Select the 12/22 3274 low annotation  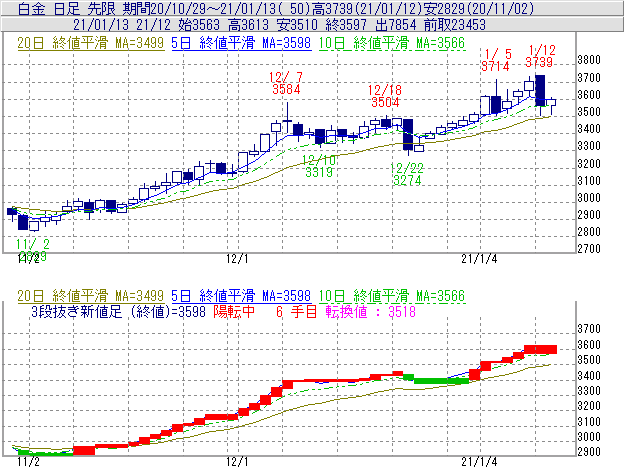click(x=407, y=174)
